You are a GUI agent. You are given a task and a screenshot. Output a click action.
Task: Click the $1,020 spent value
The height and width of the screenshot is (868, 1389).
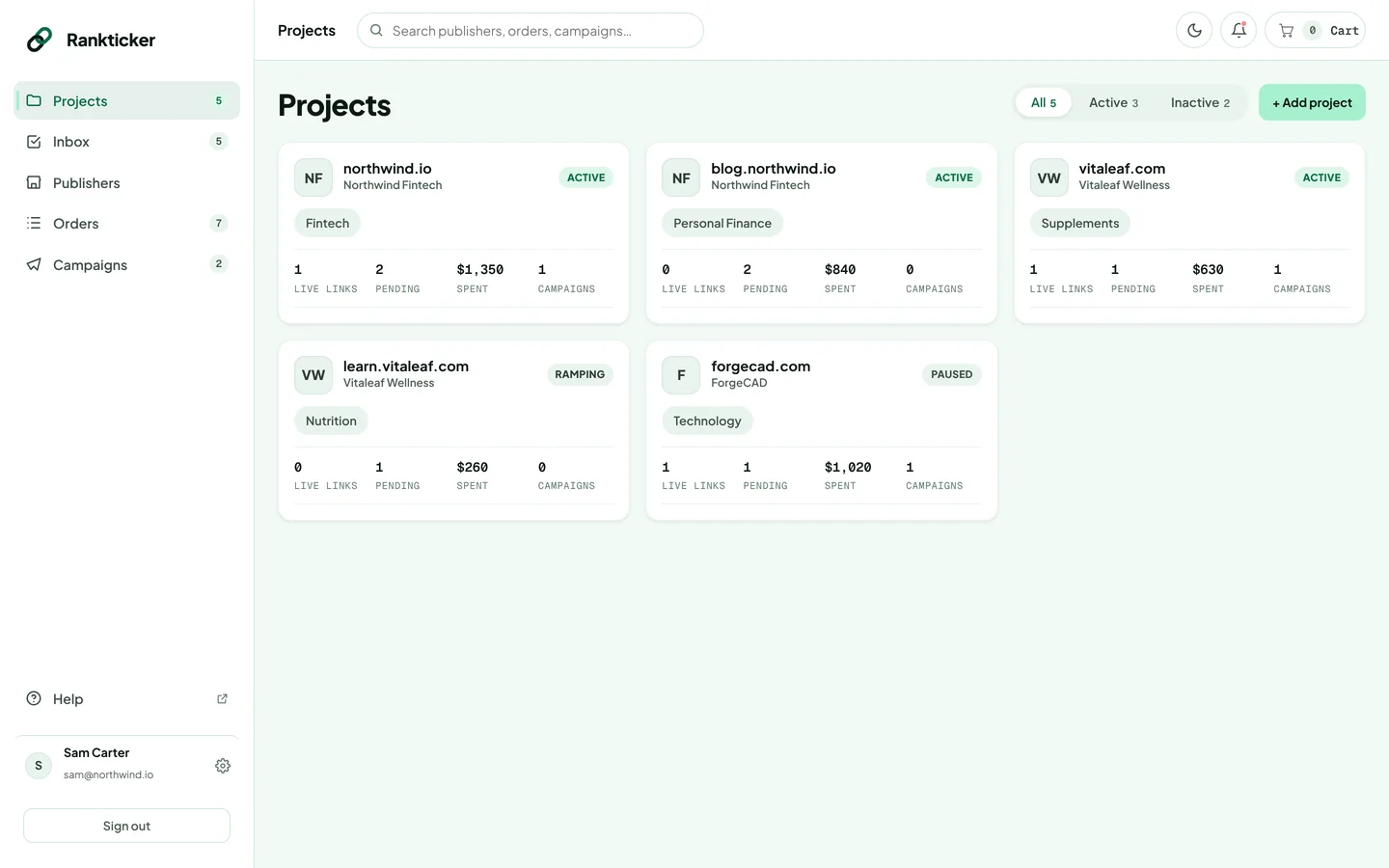tap(848, 467)
